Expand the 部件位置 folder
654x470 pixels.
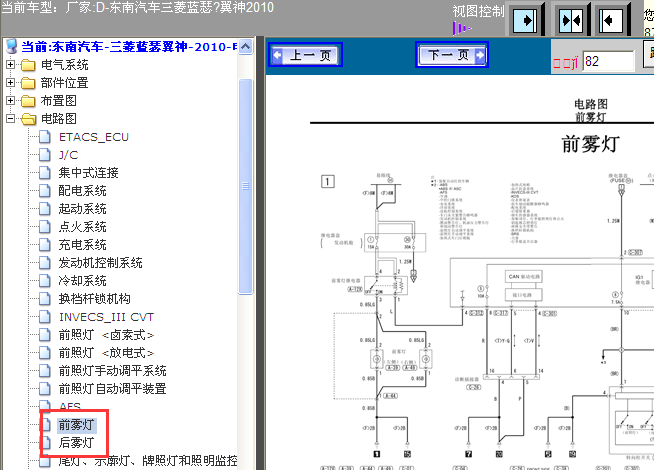pos(10,83)
